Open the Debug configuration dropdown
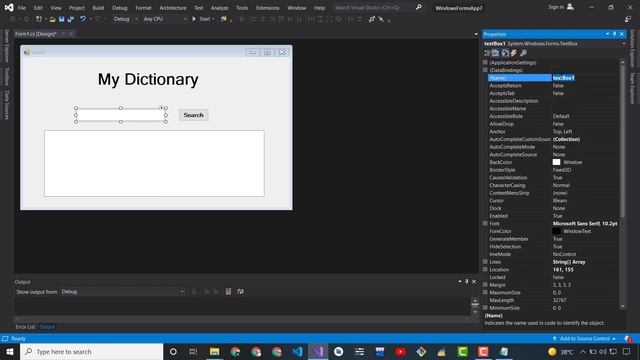The image size is (640, 360). click(126, 19)
